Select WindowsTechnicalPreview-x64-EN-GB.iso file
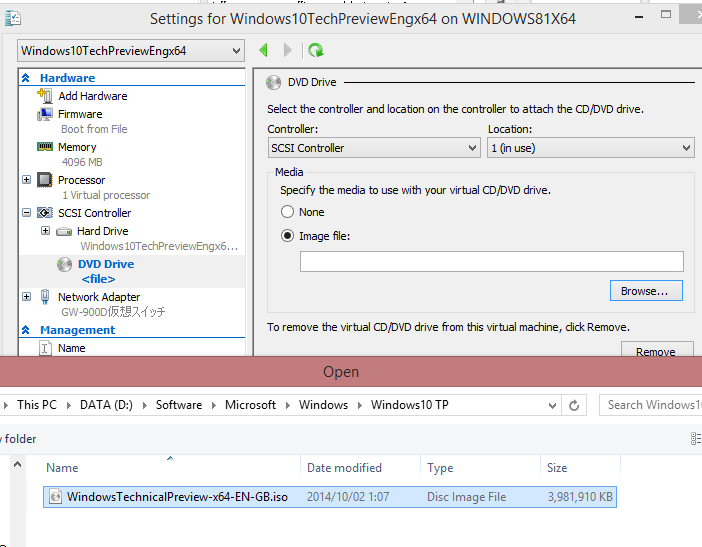Image resolution: width=702 pixels, height=547 pixels. [330, 497]
